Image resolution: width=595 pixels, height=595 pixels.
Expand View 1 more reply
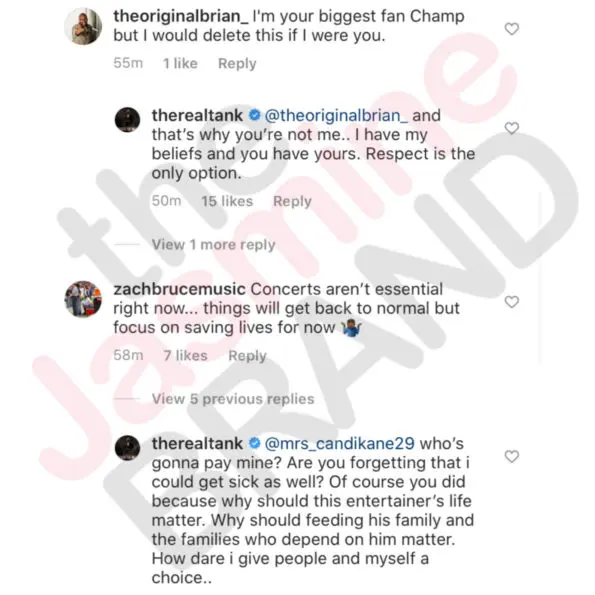click(213, 245)
